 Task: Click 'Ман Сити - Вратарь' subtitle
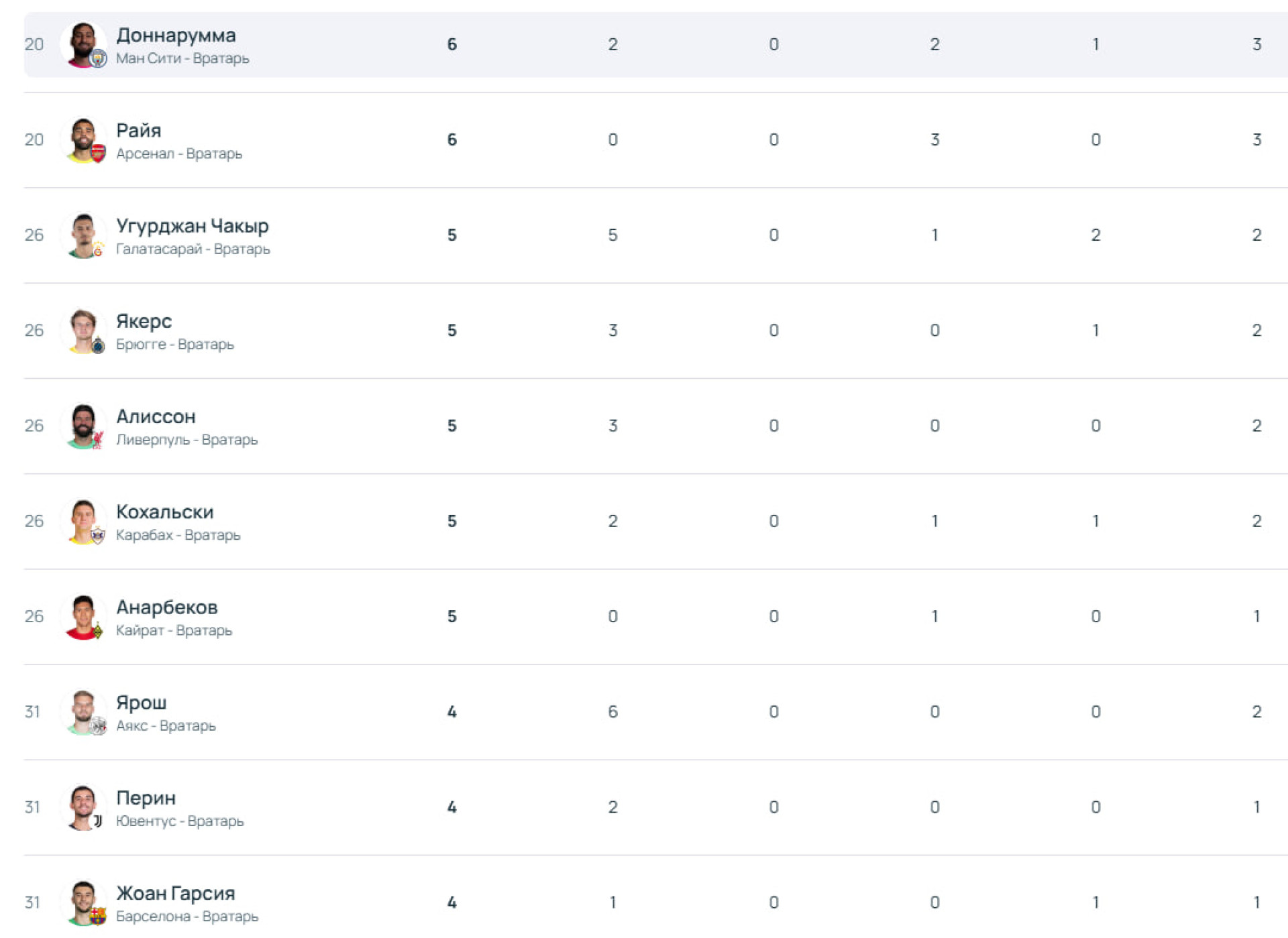182,58
